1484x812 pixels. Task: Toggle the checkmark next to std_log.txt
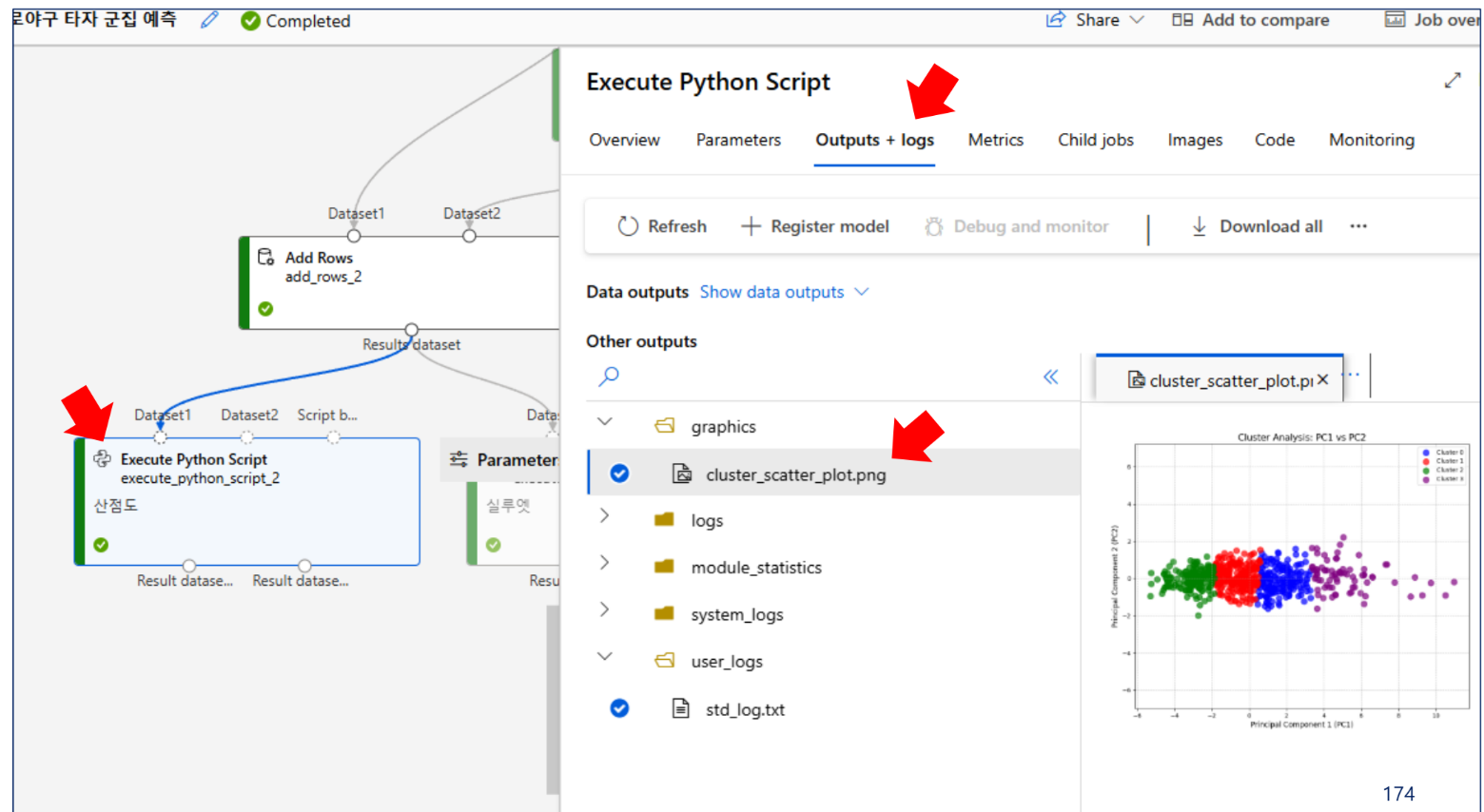point(619,708)
